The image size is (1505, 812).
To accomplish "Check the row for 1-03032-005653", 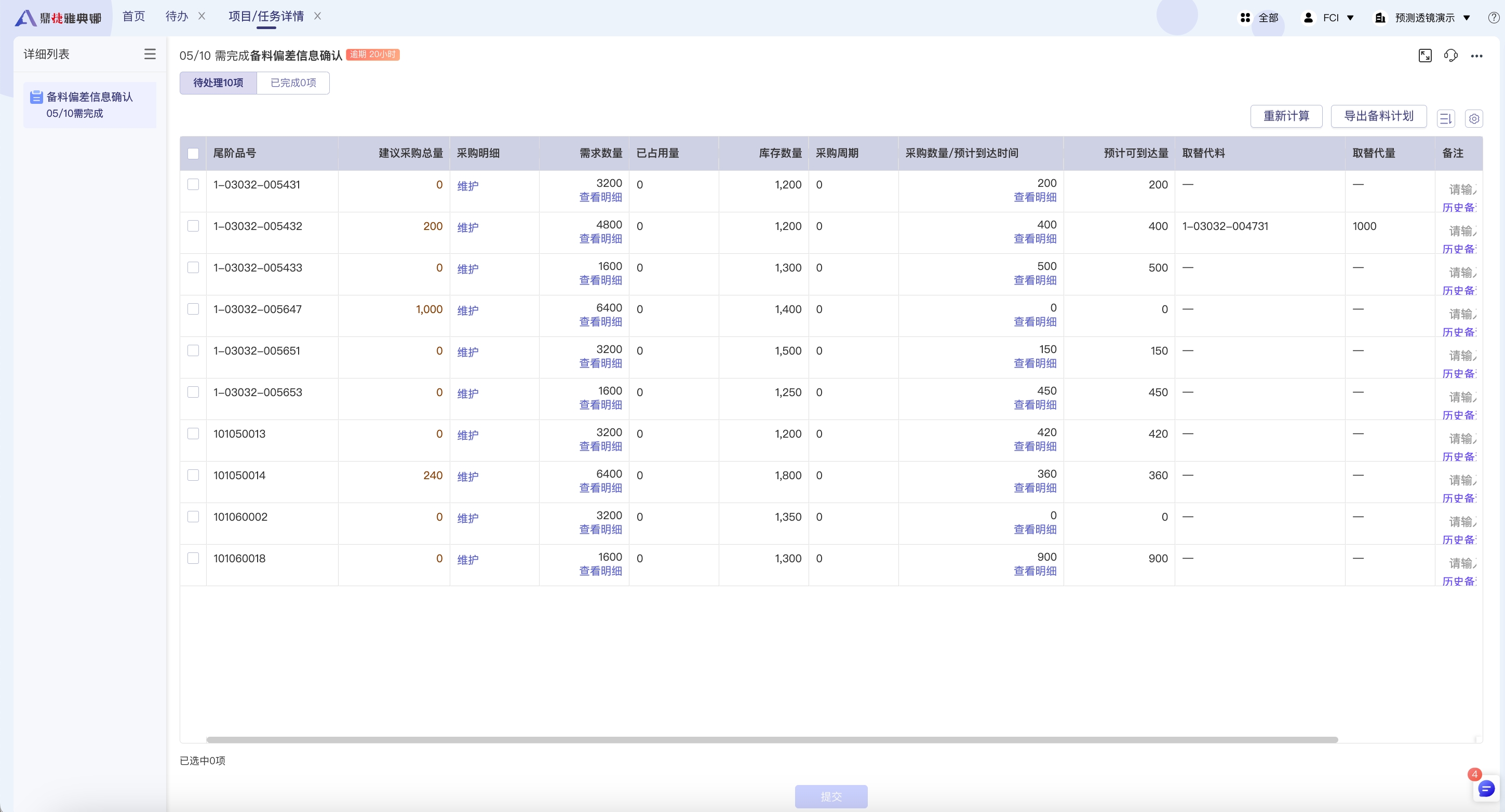I will coord(193,392).
